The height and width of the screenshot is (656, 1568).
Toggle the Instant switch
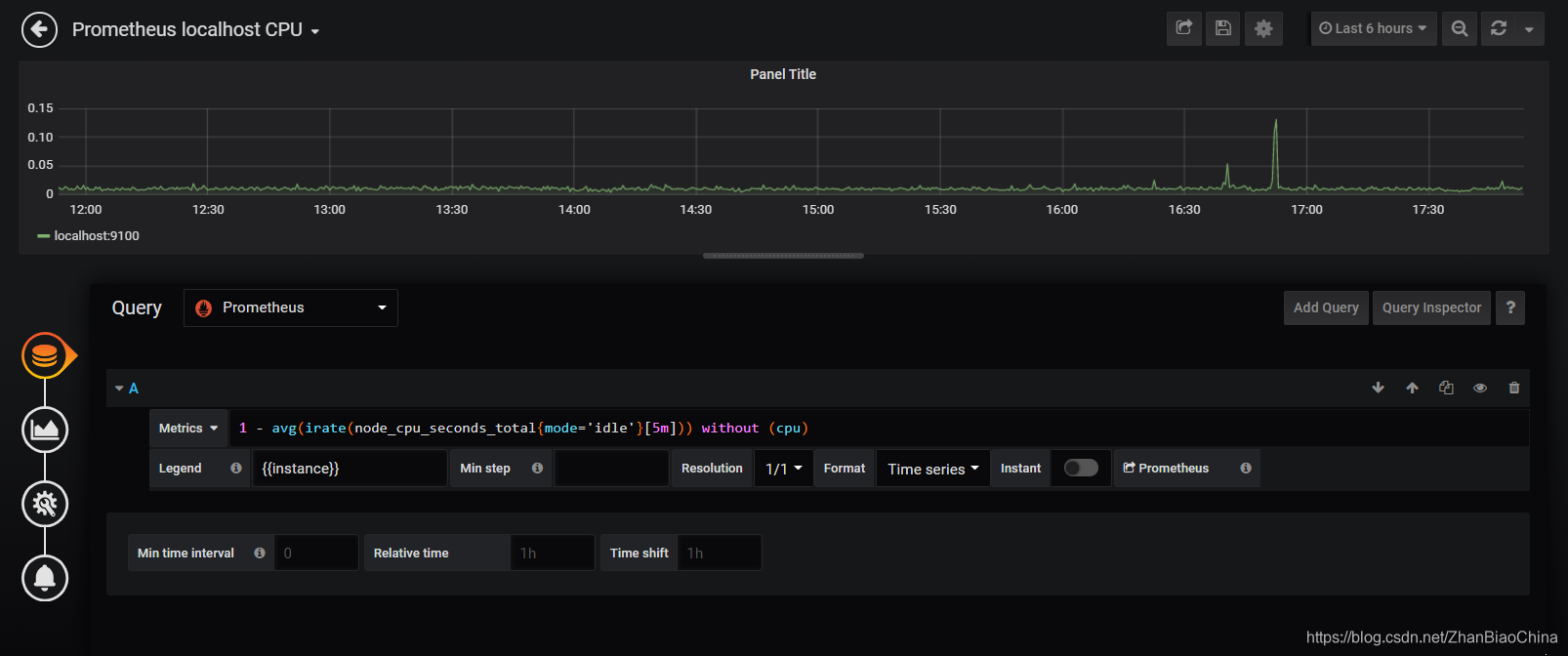tap(1081, 468)
